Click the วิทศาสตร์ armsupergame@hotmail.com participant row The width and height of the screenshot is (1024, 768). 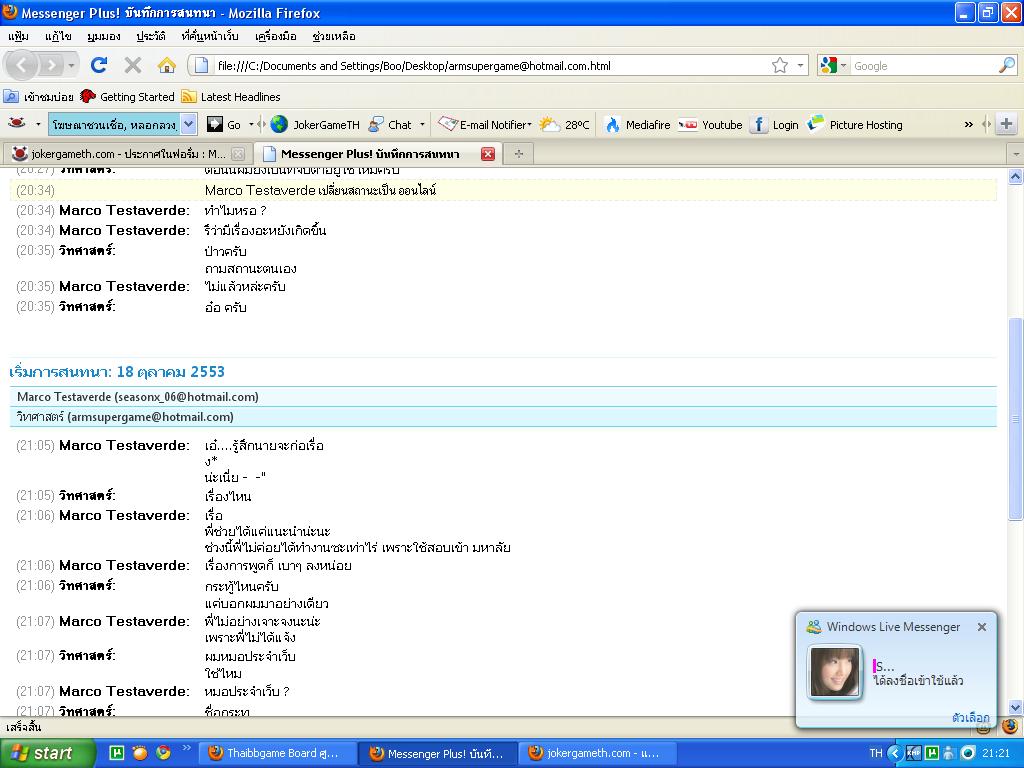pos(503,417)
